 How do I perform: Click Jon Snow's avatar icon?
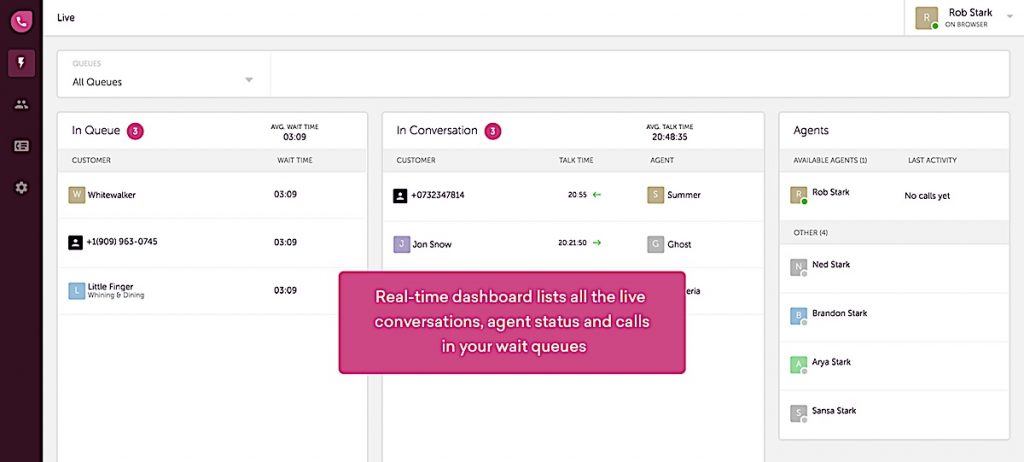[401, 244]
